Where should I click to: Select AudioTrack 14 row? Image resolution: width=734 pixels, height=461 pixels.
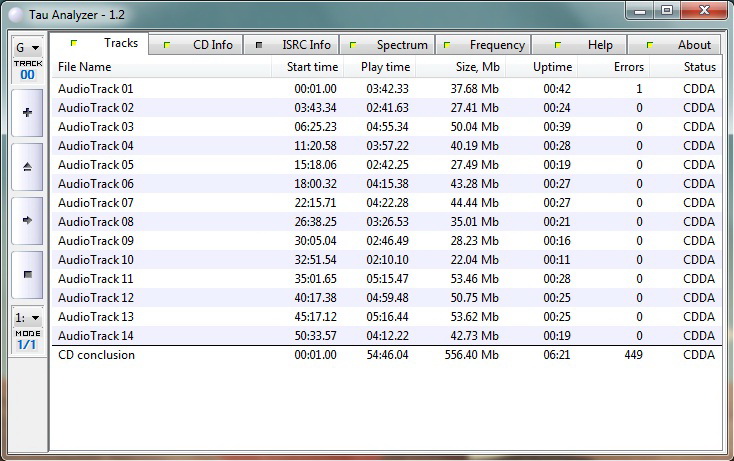96,336
